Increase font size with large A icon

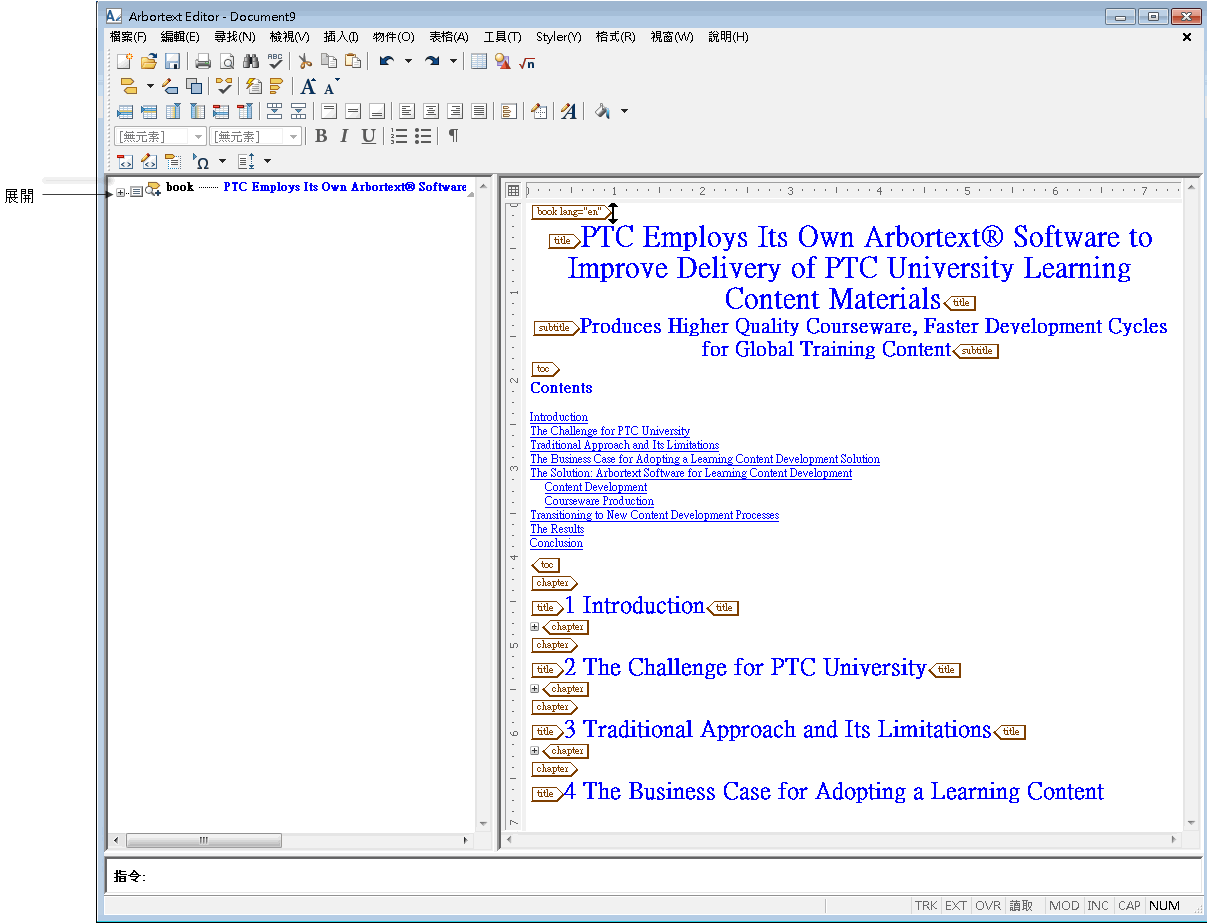pyautogui.click(x=309, y=86)
